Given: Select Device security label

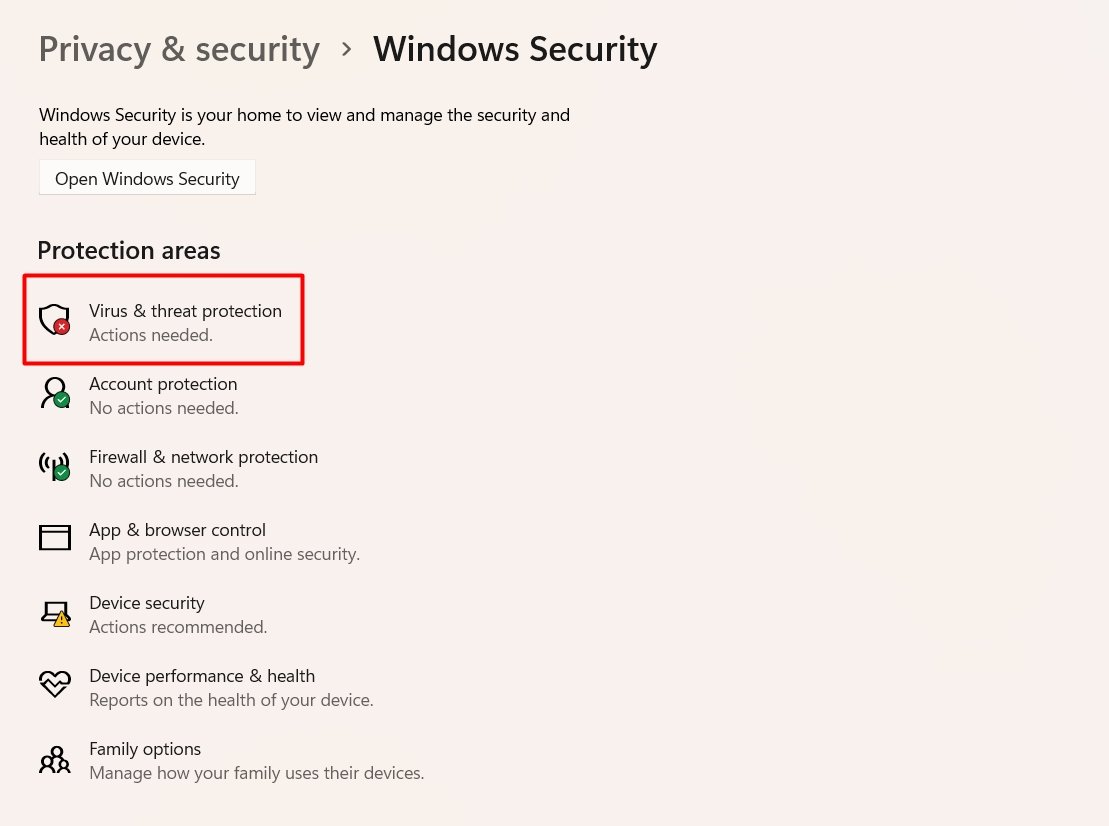Looking at the screenshot, I should pos(147,603).
